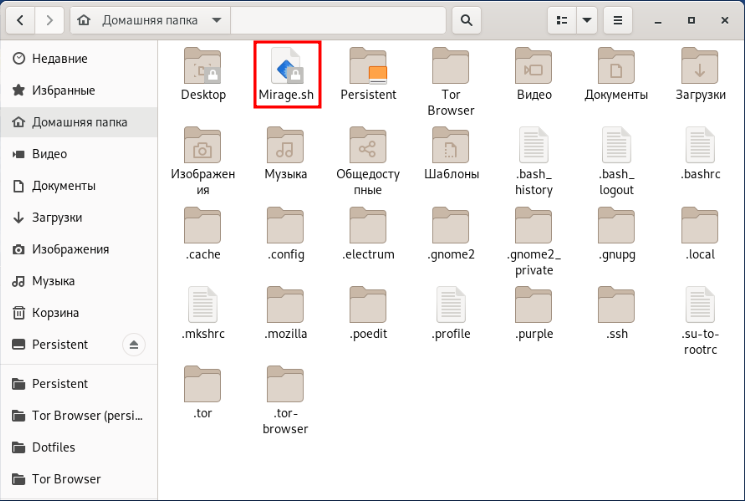745x501 pixels.
Task: Toggle the list view mode button
Action: [561, 19]
